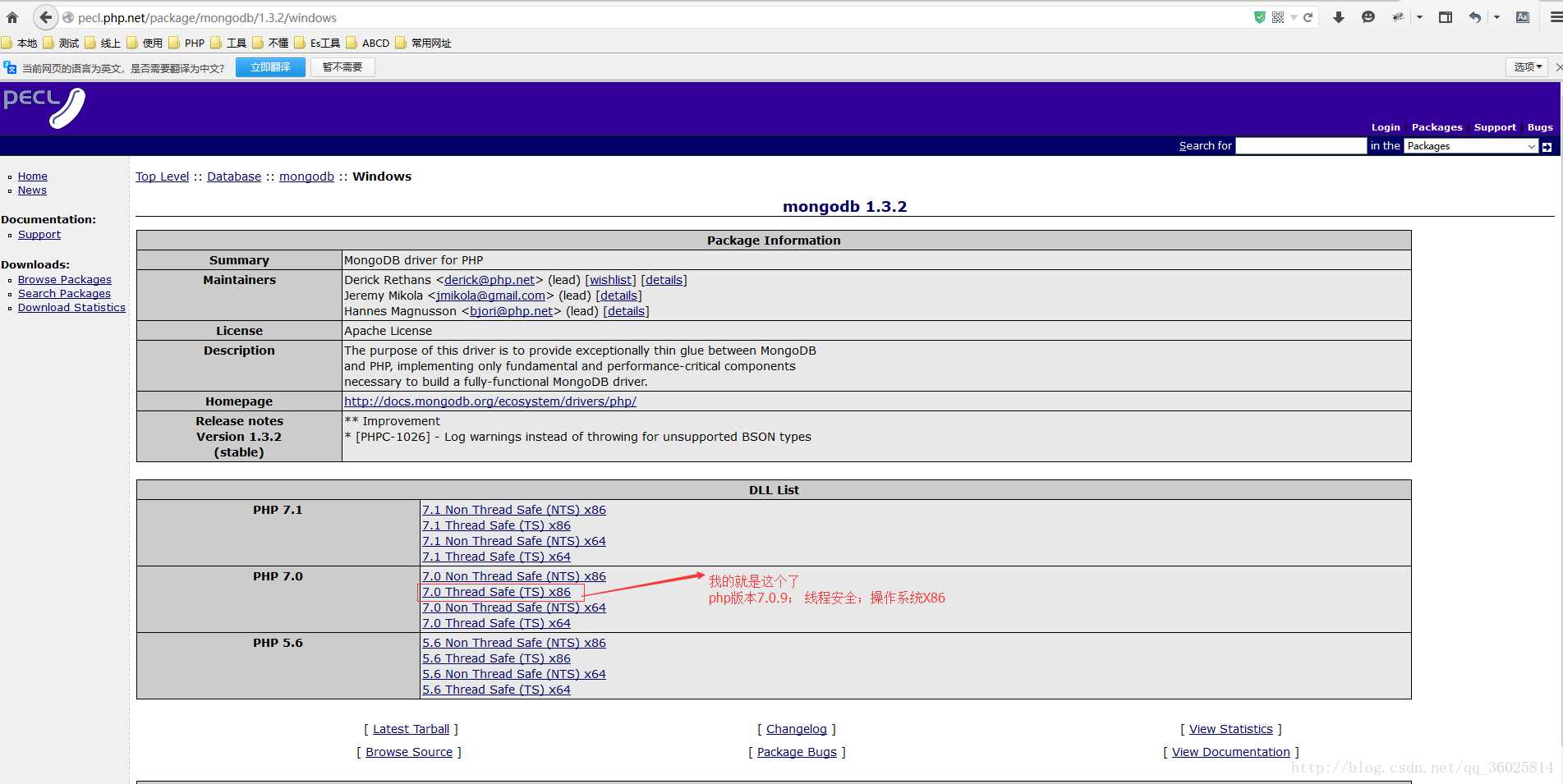Image resolution: width=1563 pixels, height=784 pixels.
Task: Open the 不懂 bookmark folder
Action: [x=270, y=43]
